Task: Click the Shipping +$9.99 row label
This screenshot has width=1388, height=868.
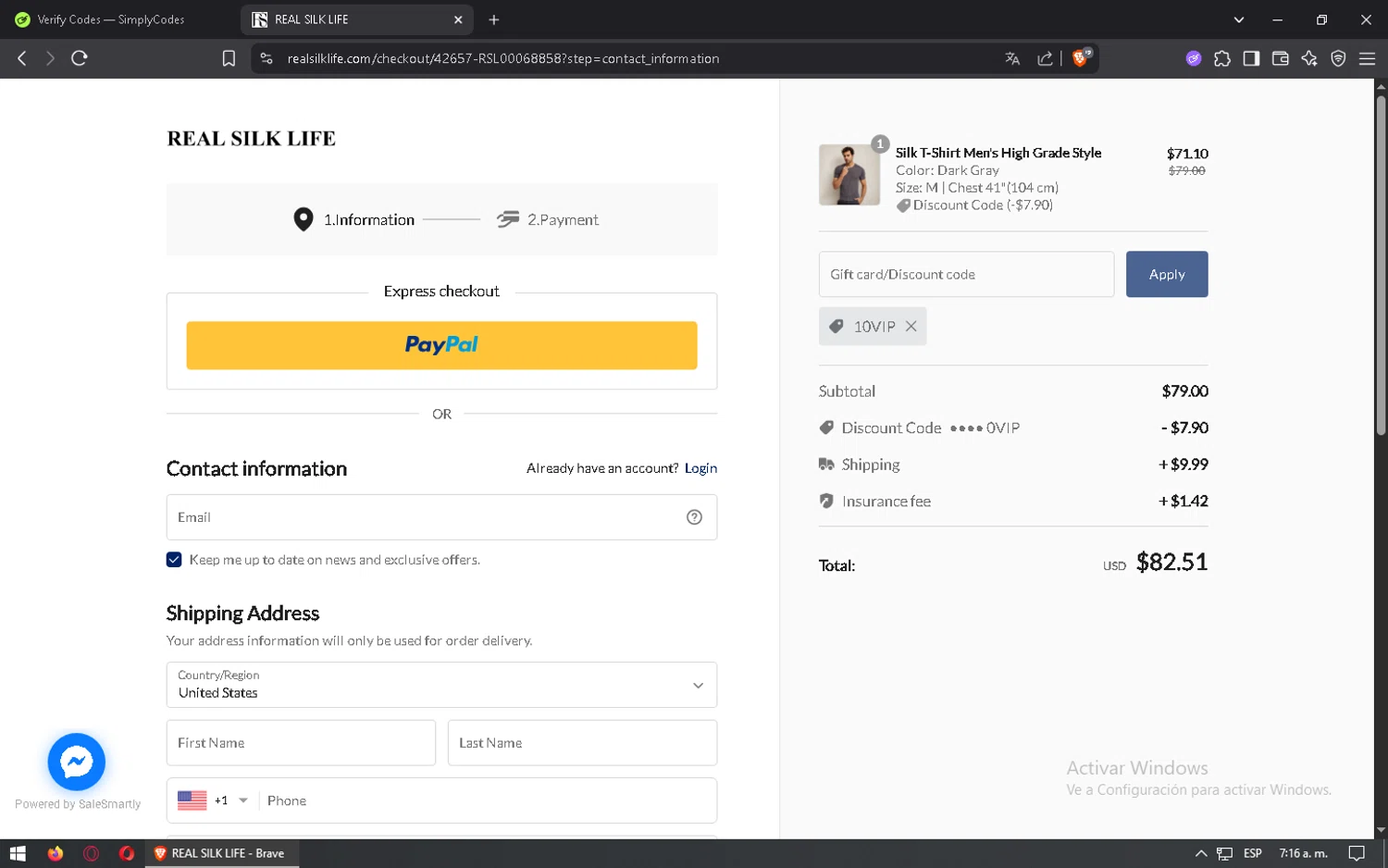Action: point(870,465)
